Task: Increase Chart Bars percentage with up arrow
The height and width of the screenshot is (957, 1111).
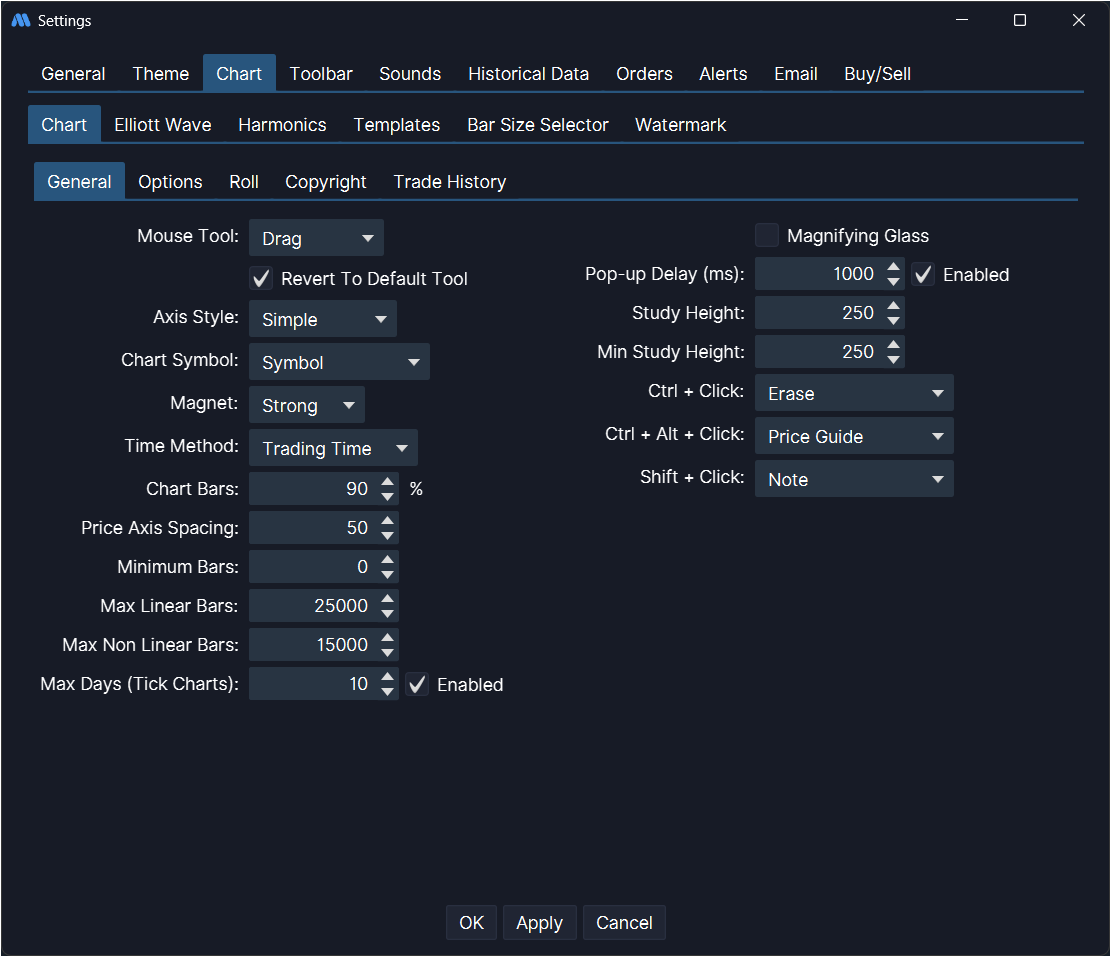Action: click(388, 482)
